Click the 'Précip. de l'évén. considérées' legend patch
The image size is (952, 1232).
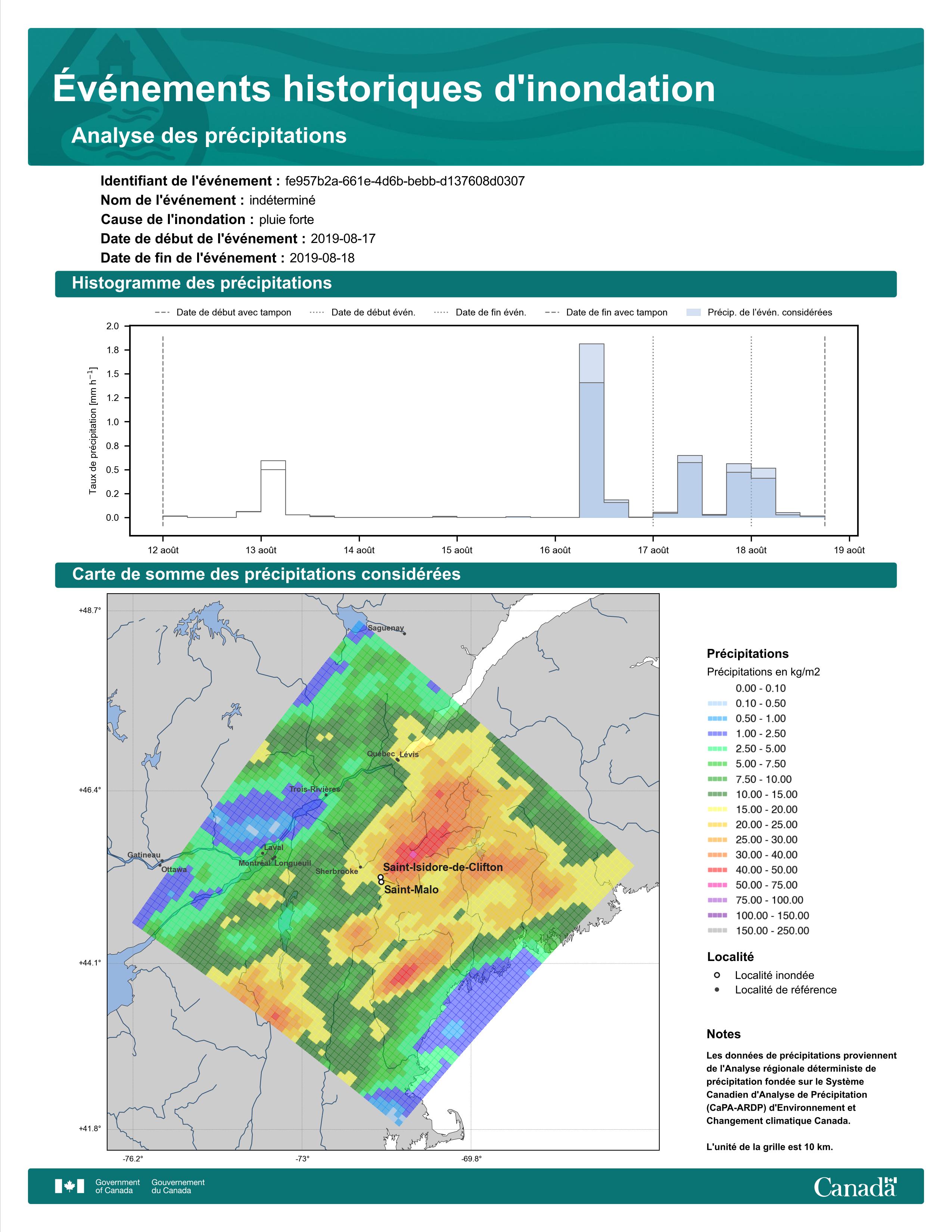pos(693,312)
